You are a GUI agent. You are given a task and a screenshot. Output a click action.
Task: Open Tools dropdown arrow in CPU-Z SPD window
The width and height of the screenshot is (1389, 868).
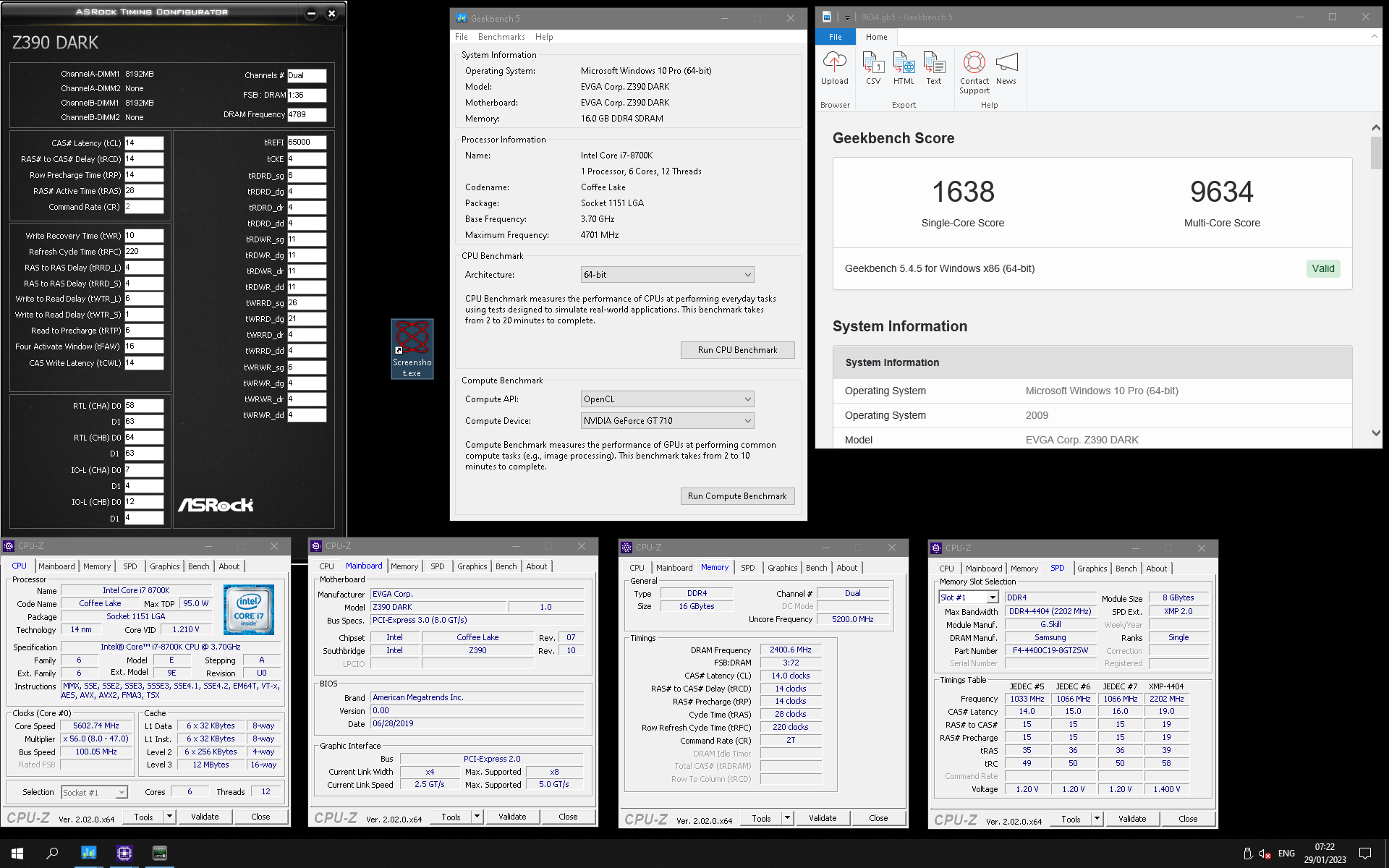coord(1097,819)
